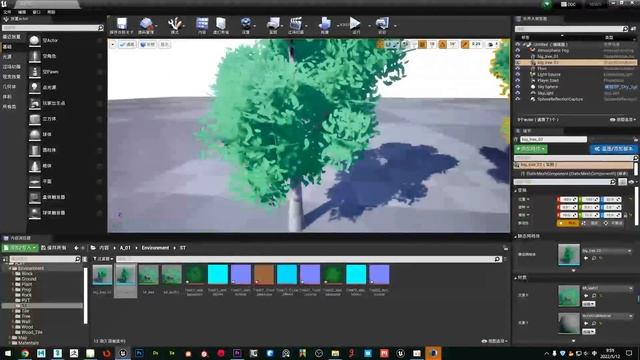Viewport: 640px width, 360px height.
Task: Select the orange-brown texture thumbnail
Action: pos(264,274)
